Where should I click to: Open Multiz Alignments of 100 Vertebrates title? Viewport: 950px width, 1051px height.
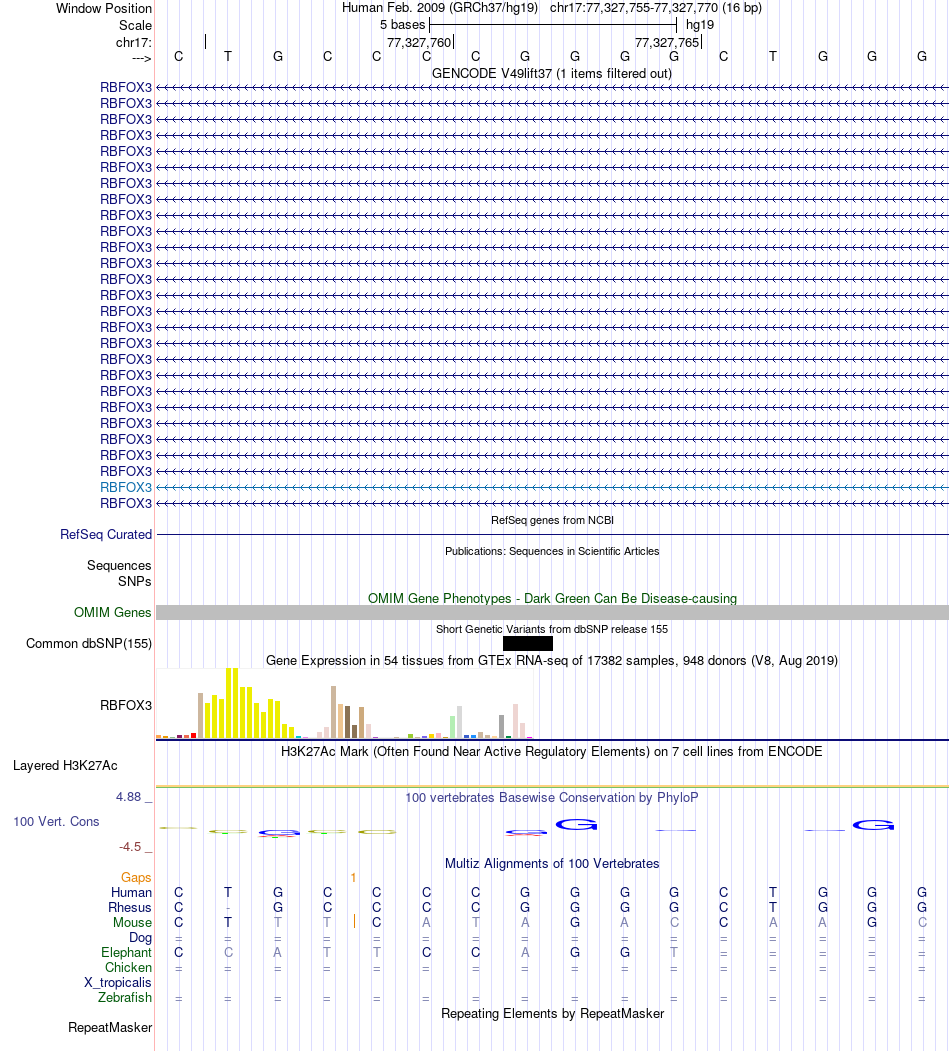(552, 863)
